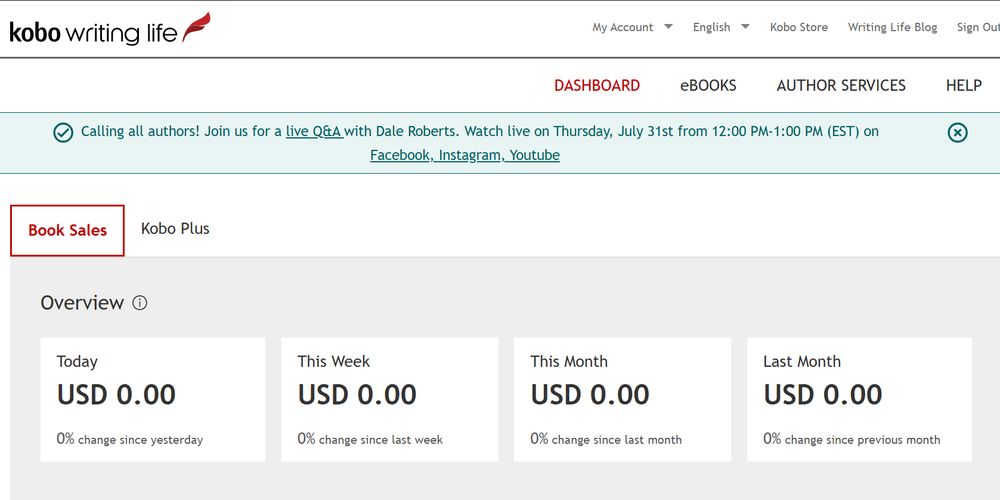Go to the DASHBOARD tab
Image resolution: width=1000 pixels, height=500 pixels.
(597, 85)
